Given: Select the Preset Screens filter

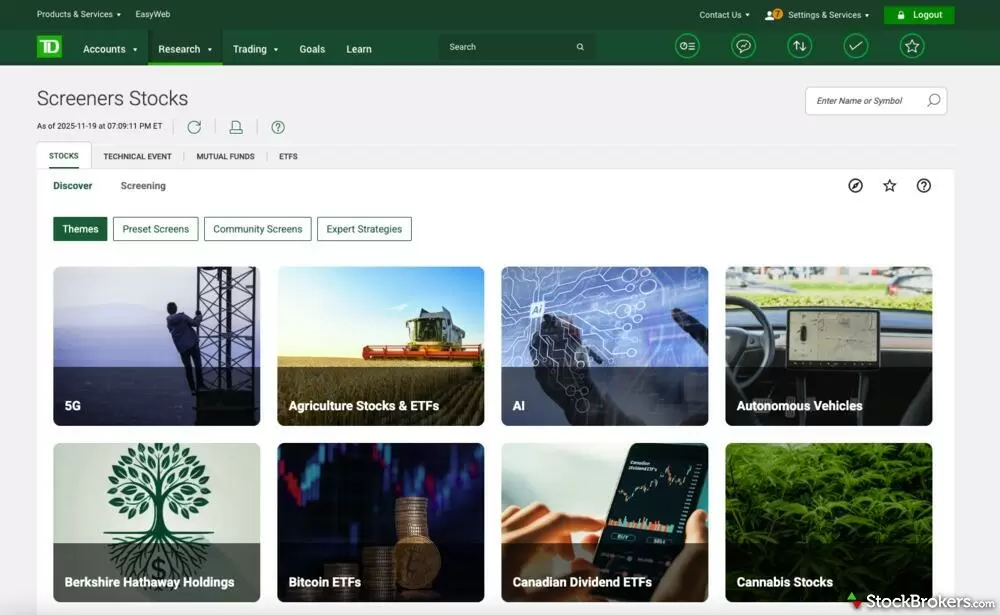Looking at the screenshot, I should 155,229.
